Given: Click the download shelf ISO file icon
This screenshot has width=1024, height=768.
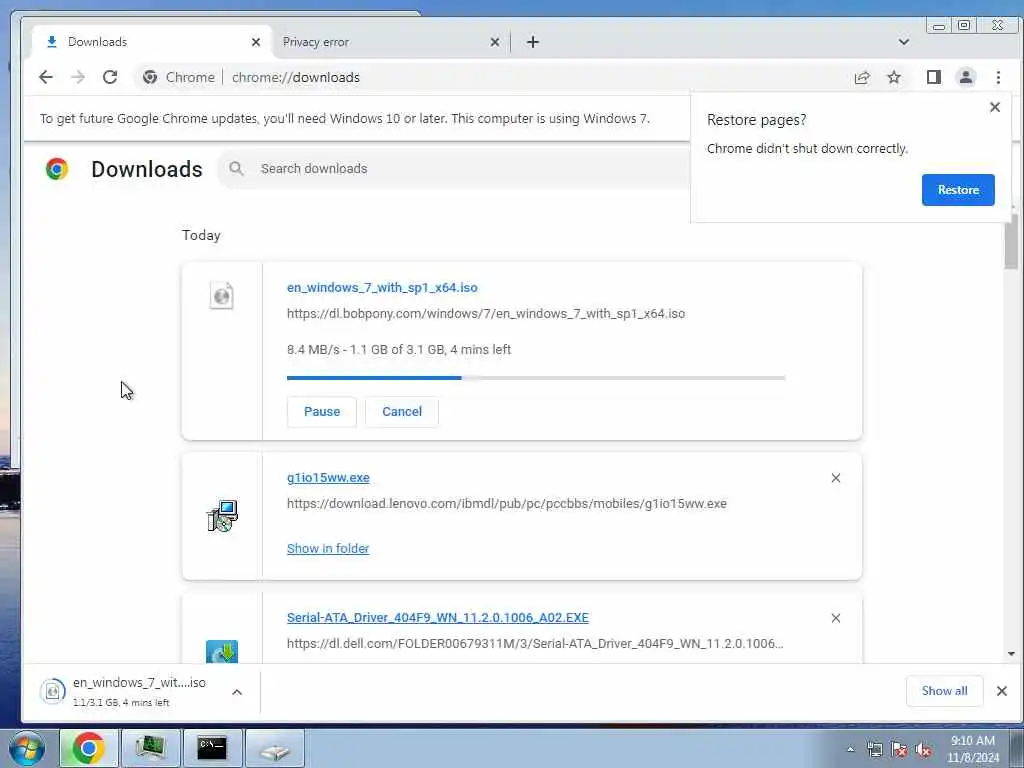Looking at the screenshot, I should click(53, 691).
